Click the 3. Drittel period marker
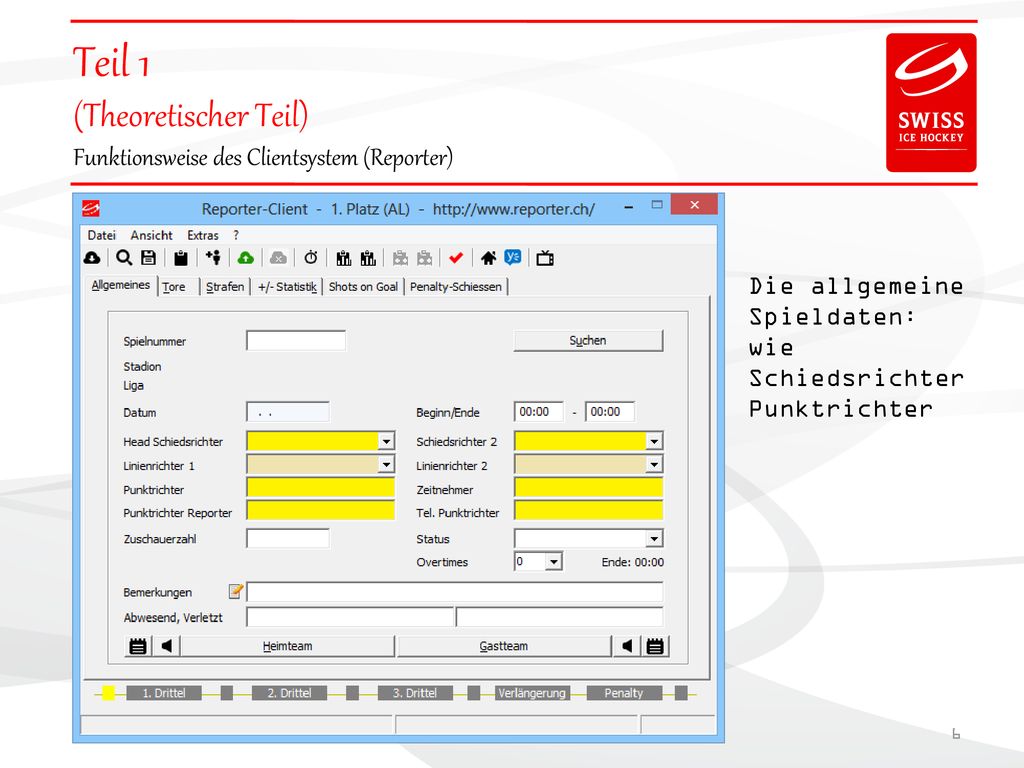The height and width of the screenshot is (768, 1024). (415, 693)
